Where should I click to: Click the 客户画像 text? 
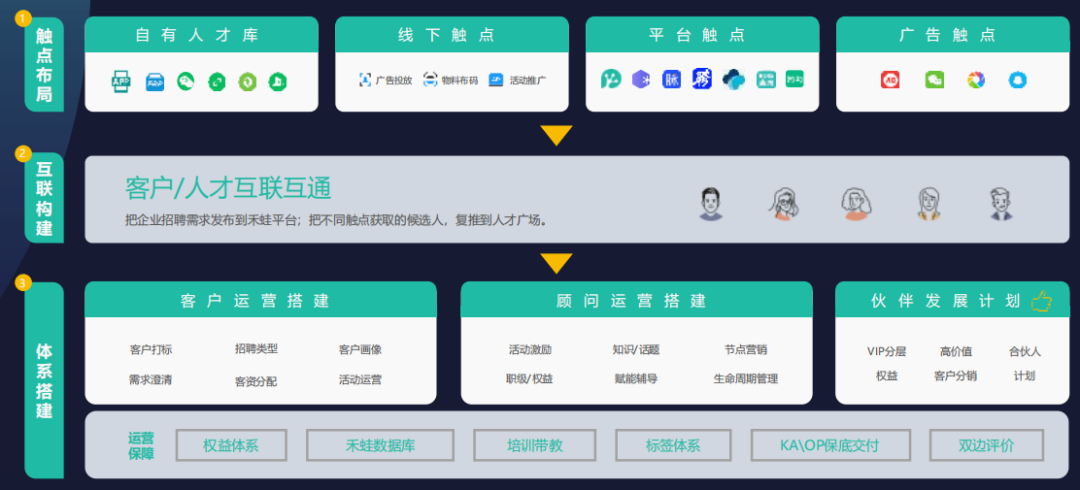360,349
